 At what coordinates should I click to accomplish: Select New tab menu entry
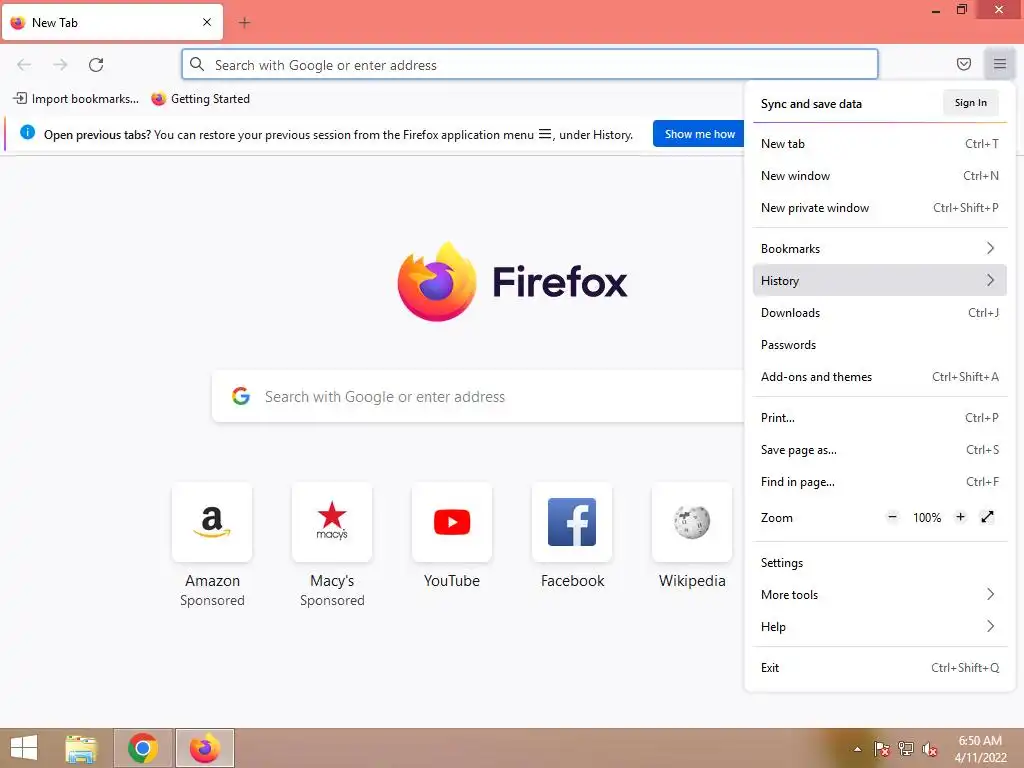tap(880, 144)
